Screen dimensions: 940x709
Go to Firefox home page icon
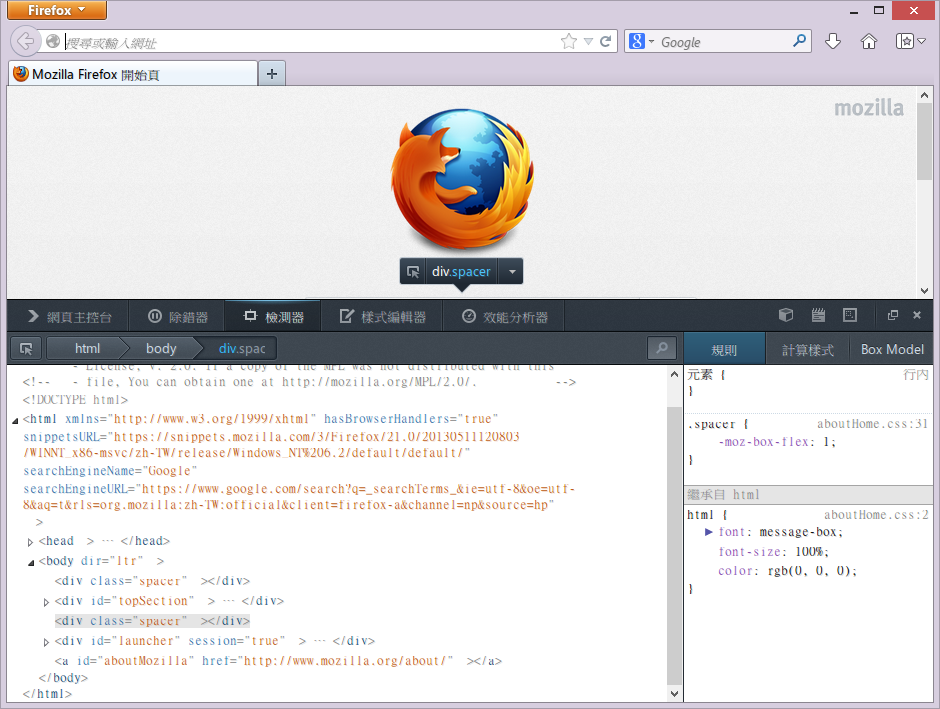pyautogui.click(x=869, y=42)
